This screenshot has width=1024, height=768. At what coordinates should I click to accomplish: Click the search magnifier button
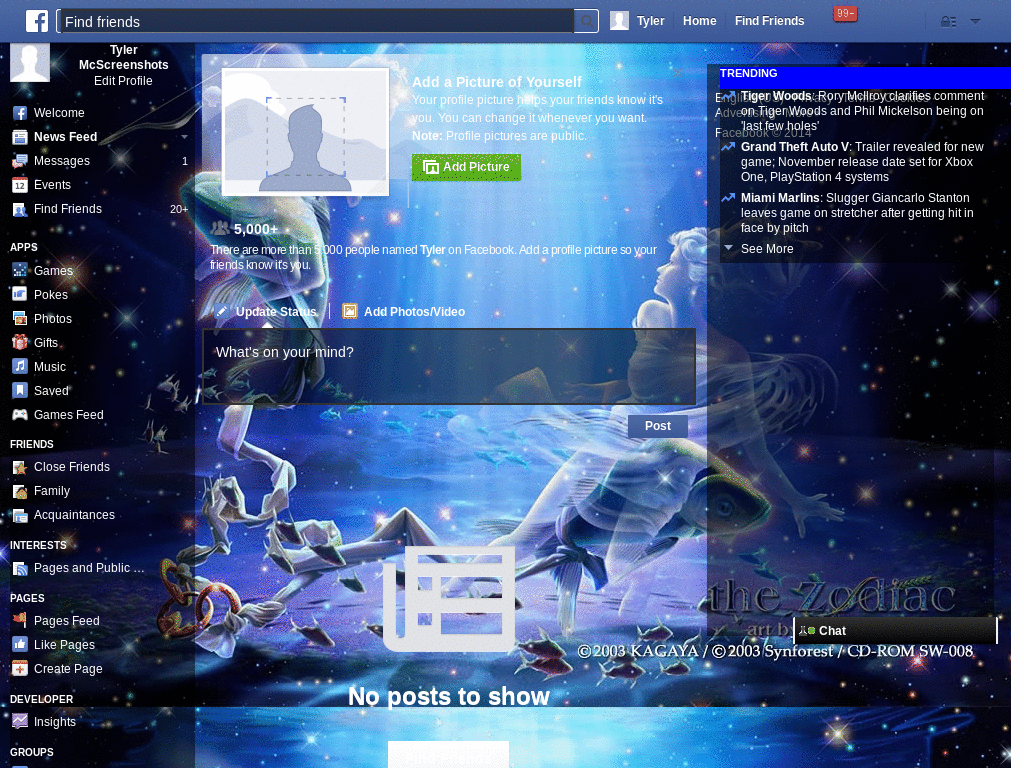pyautogui.click(x=586, y=21)
